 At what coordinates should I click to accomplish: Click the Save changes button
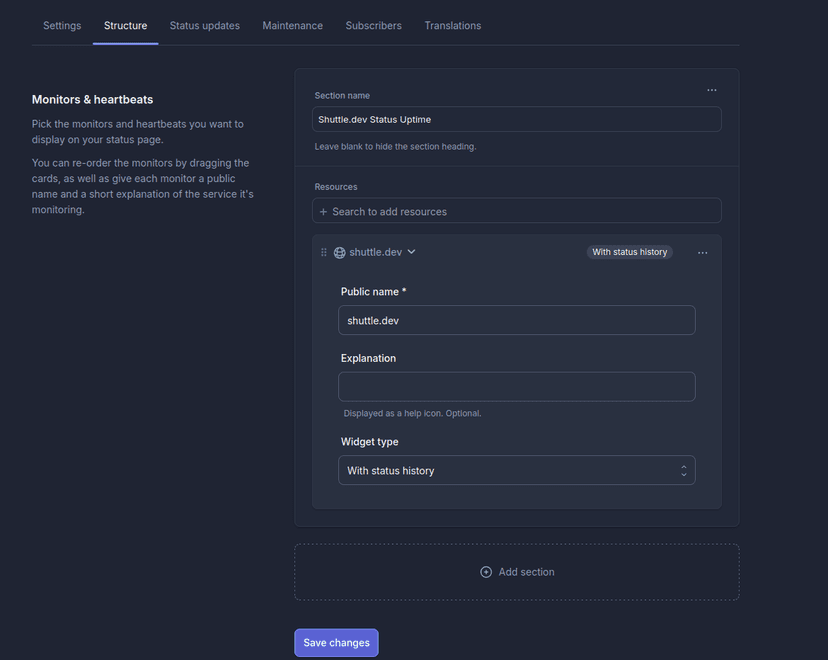pyautogui.click(x=336, y=642)
